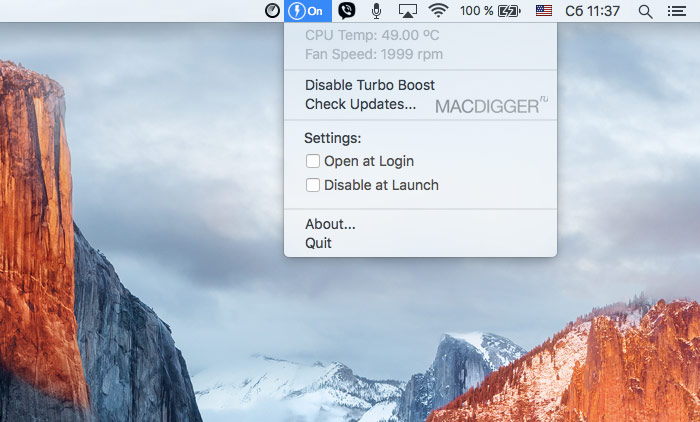Choose Check Updates... menu entry
Screen dimensions: 700x422
[x=360, y=104]
